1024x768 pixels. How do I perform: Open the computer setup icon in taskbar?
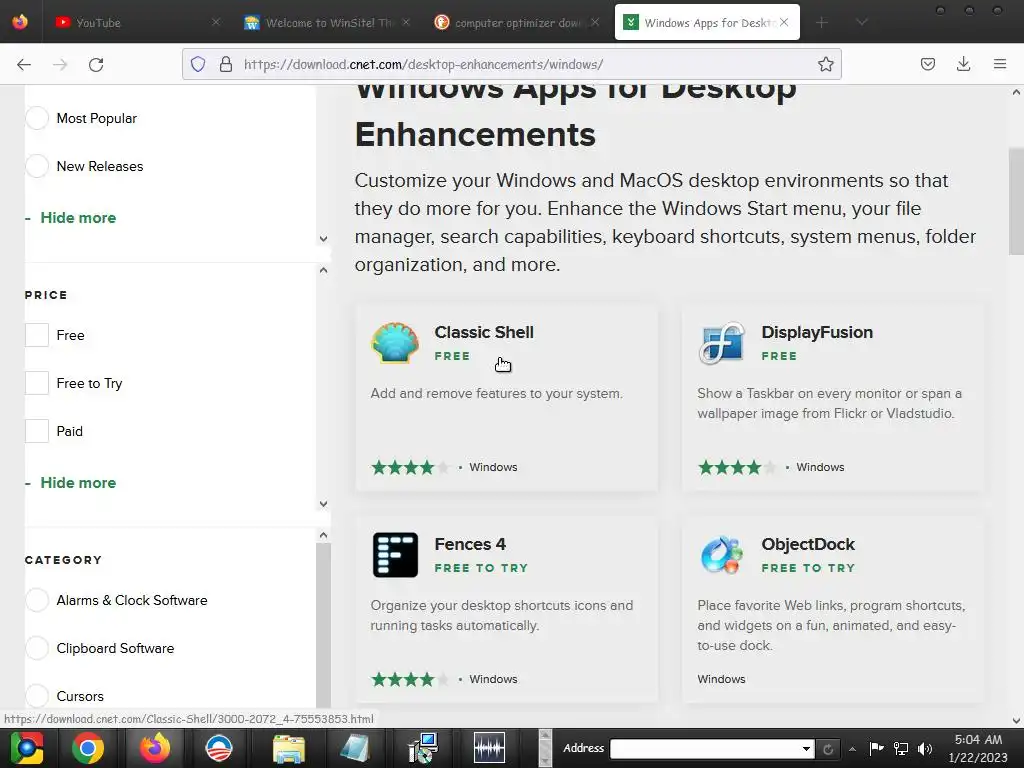[423, 748]
